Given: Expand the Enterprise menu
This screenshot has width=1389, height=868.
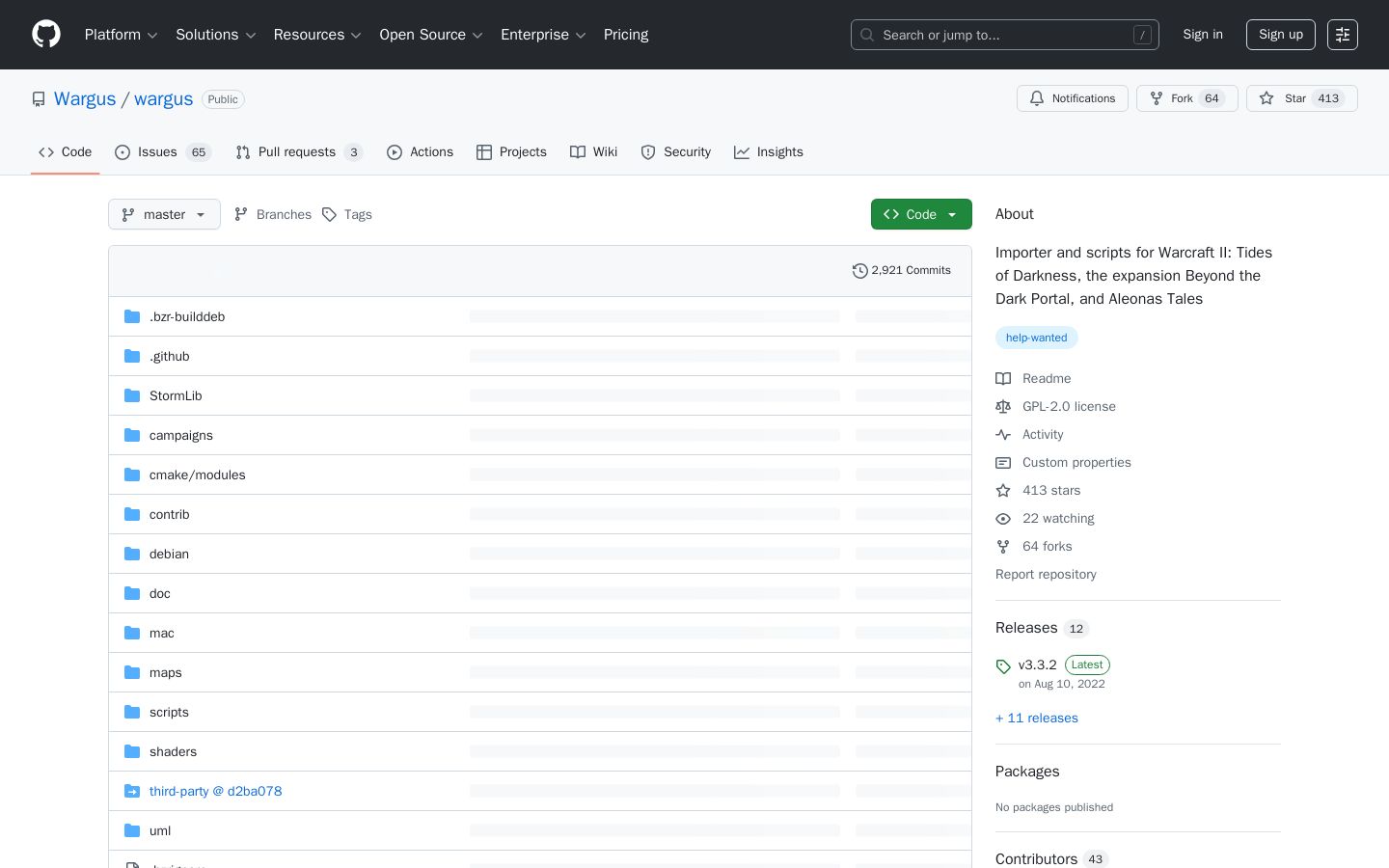Looking at the screenshot, I should point(543,35).
